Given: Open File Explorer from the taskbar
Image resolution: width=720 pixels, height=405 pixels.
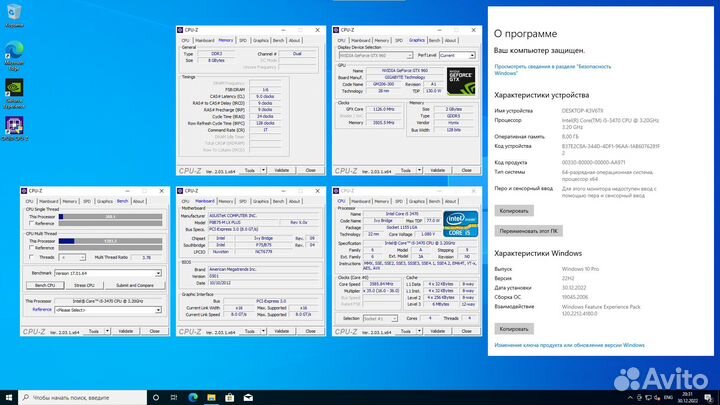Looking at the screenshot, I should (x=211, y=397).
